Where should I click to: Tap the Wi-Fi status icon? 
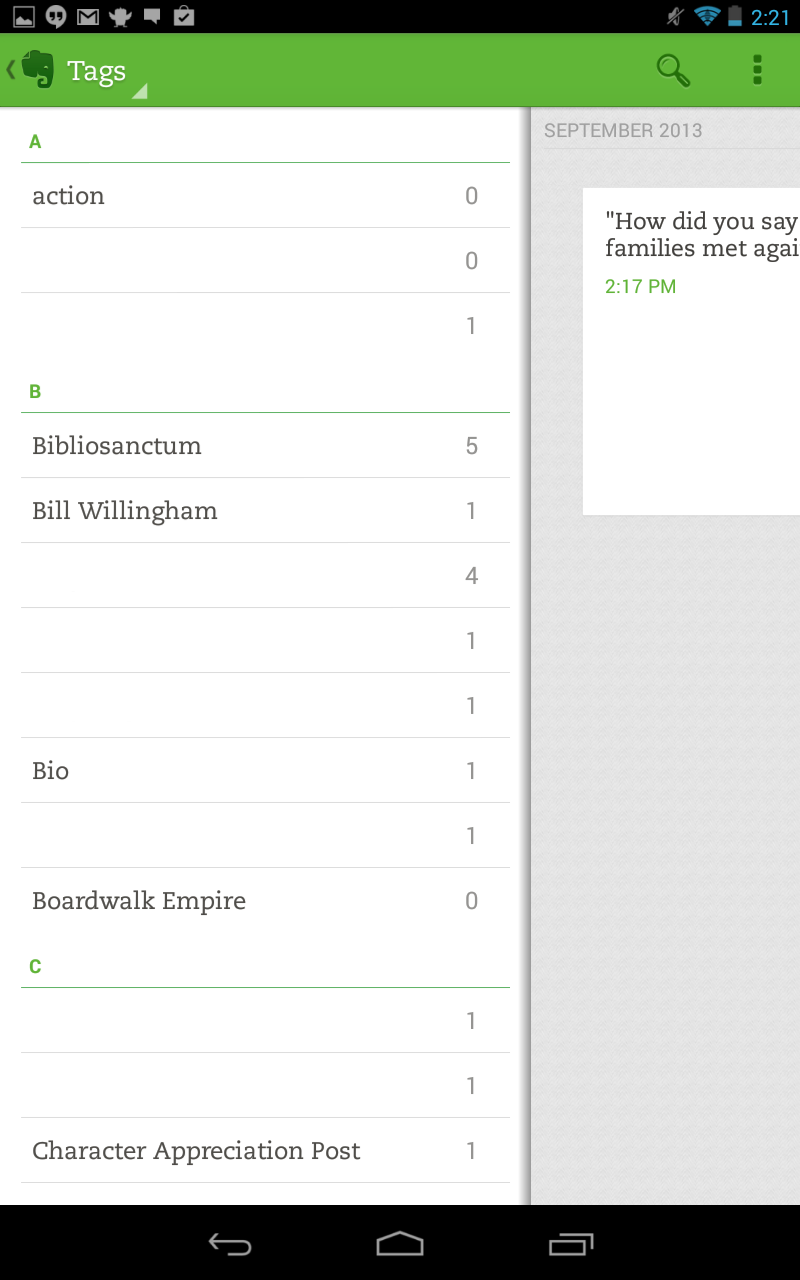tap(707, 17)
